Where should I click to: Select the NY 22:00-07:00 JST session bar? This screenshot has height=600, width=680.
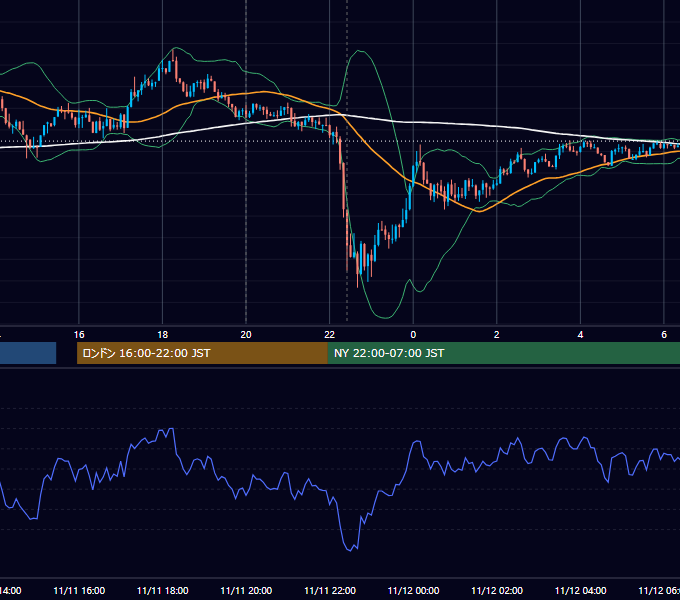[503, 353]
